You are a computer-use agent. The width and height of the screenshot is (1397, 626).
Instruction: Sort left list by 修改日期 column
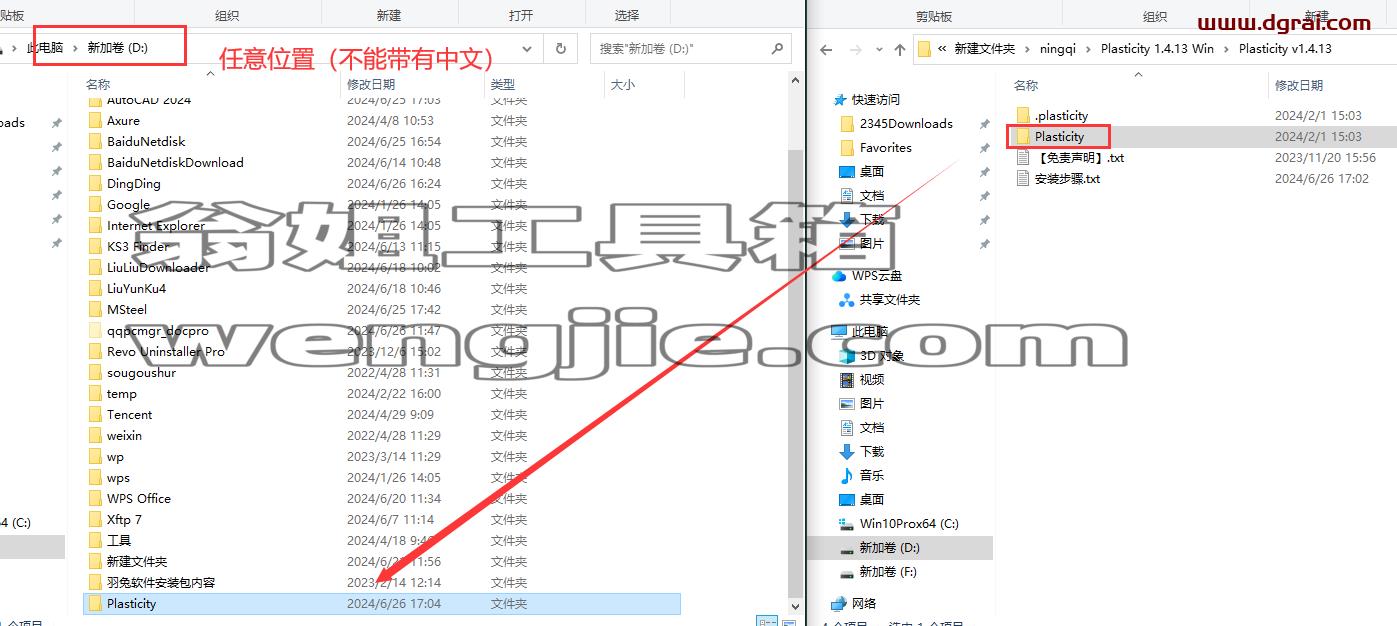coord(371,85)
